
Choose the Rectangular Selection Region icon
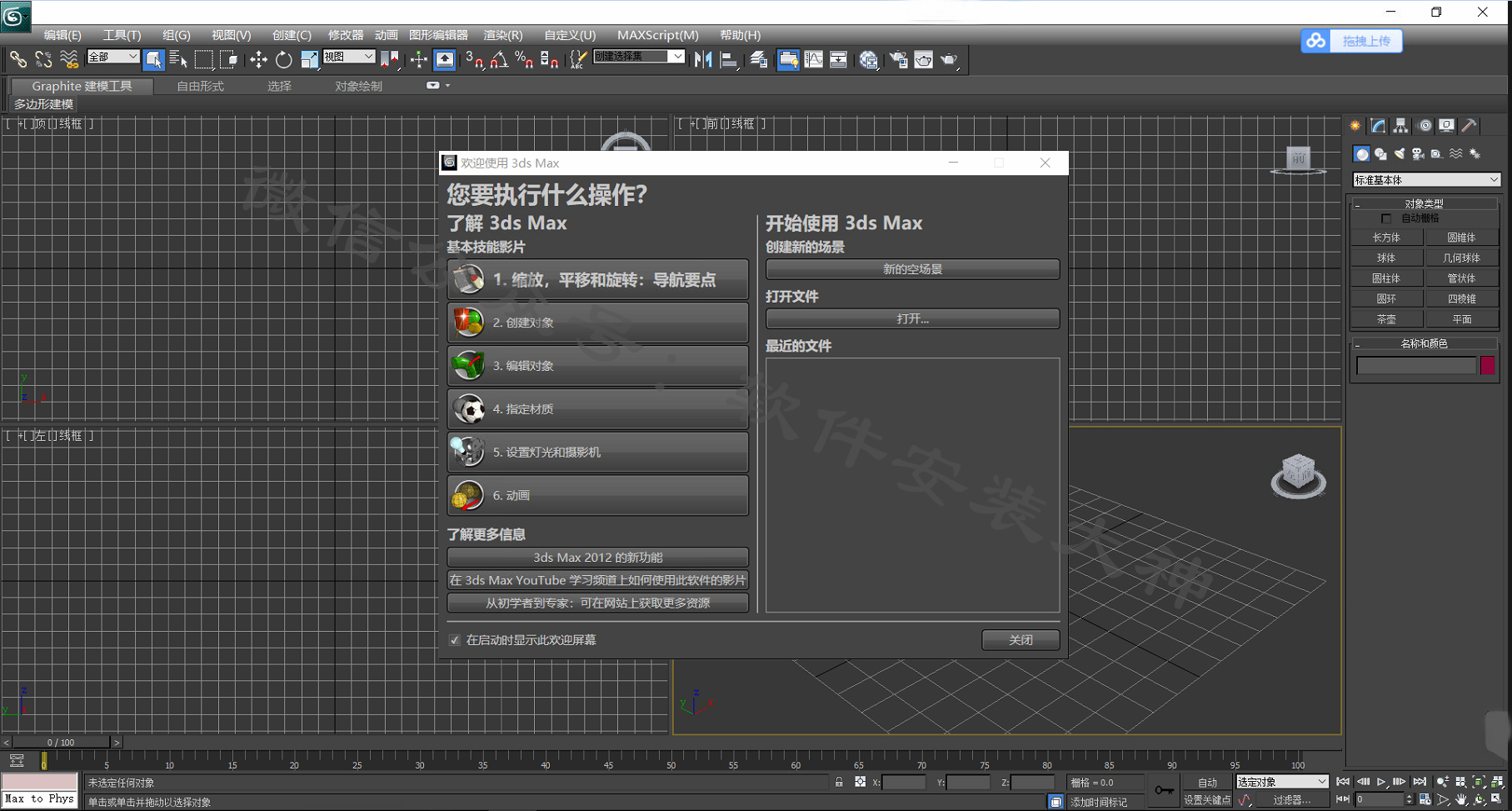203,59
